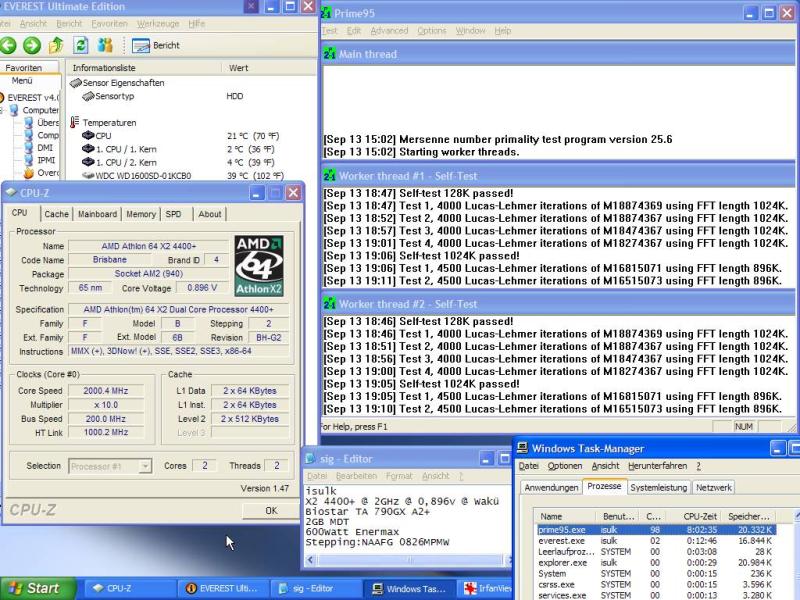Open the Bericht report toolbar button
The image size is (800, 600).
pyautogui.click(x=156, y=45)
